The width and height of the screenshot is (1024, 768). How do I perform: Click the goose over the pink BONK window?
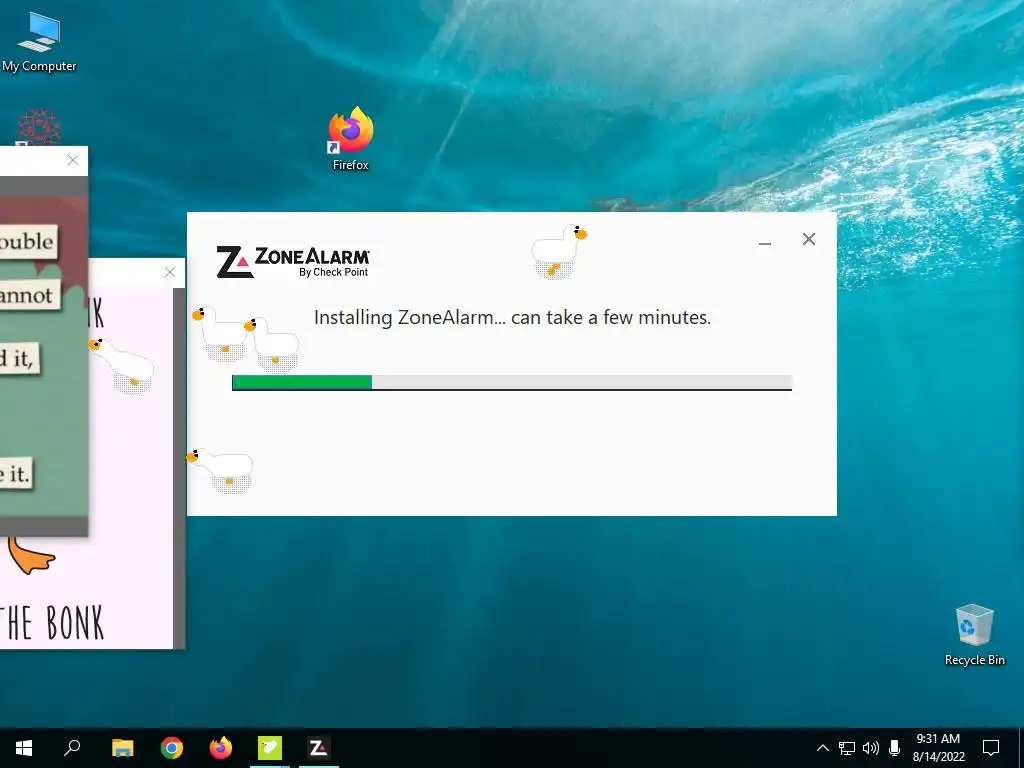[x=121, y=365]
